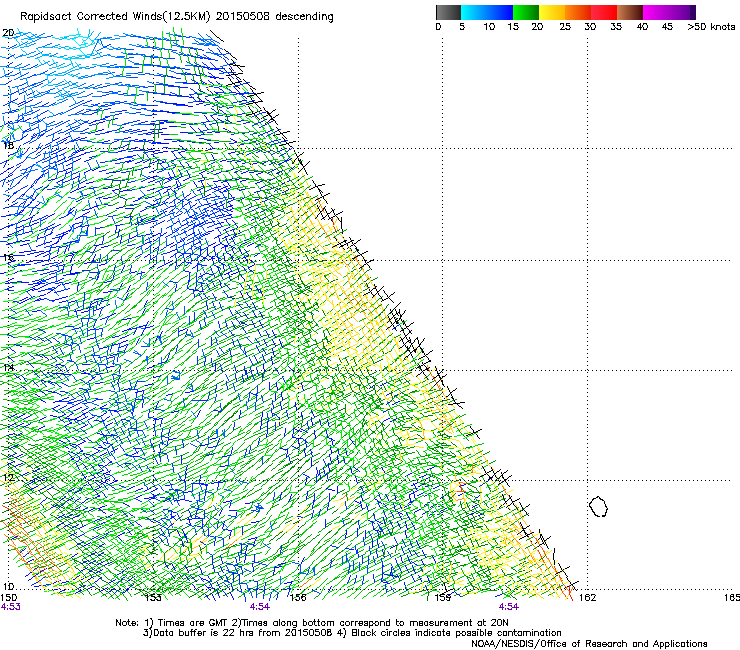Click the '162' longitude axis label
740x650 pixels.
point(588,598)
